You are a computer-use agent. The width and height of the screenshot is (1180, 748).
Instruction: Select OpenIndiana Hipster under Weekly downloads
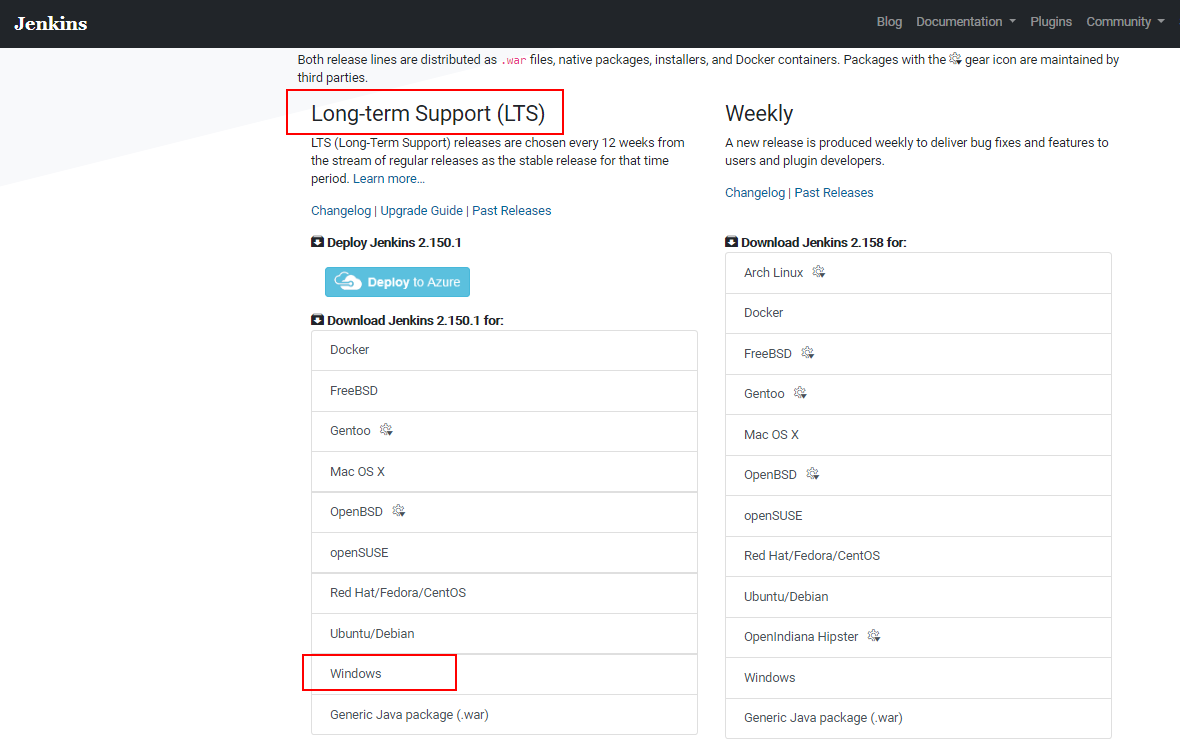tap(918, 637)
